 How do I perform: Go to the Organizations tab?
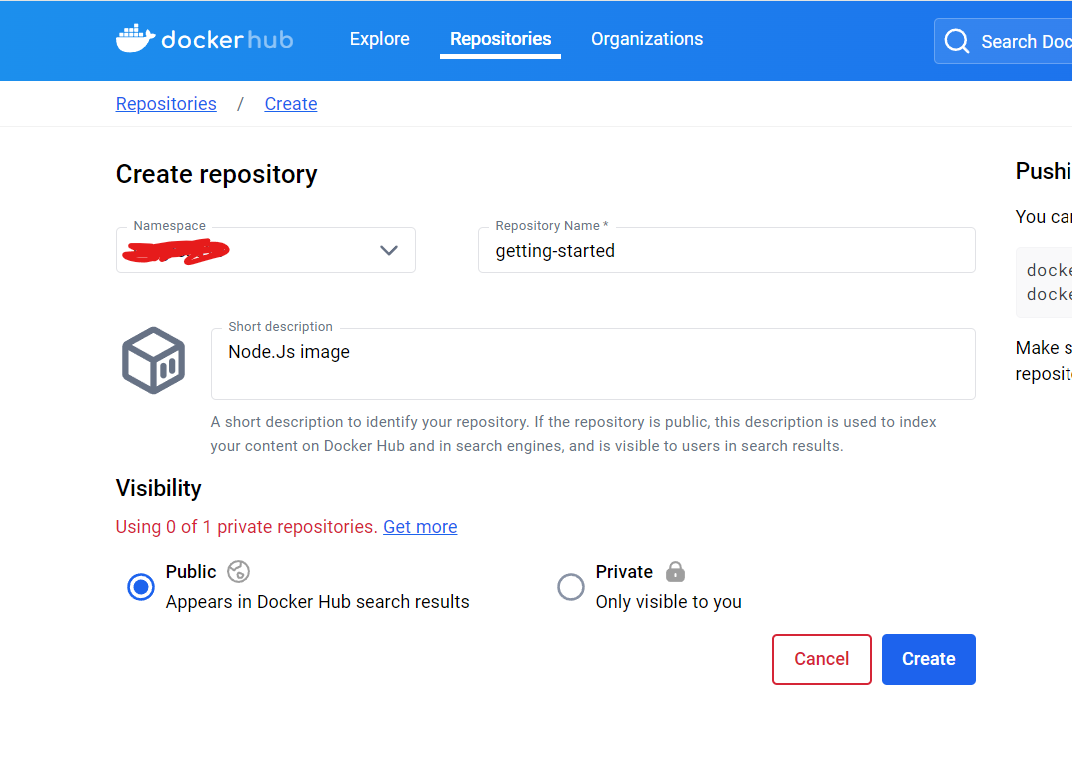point(647,39)
